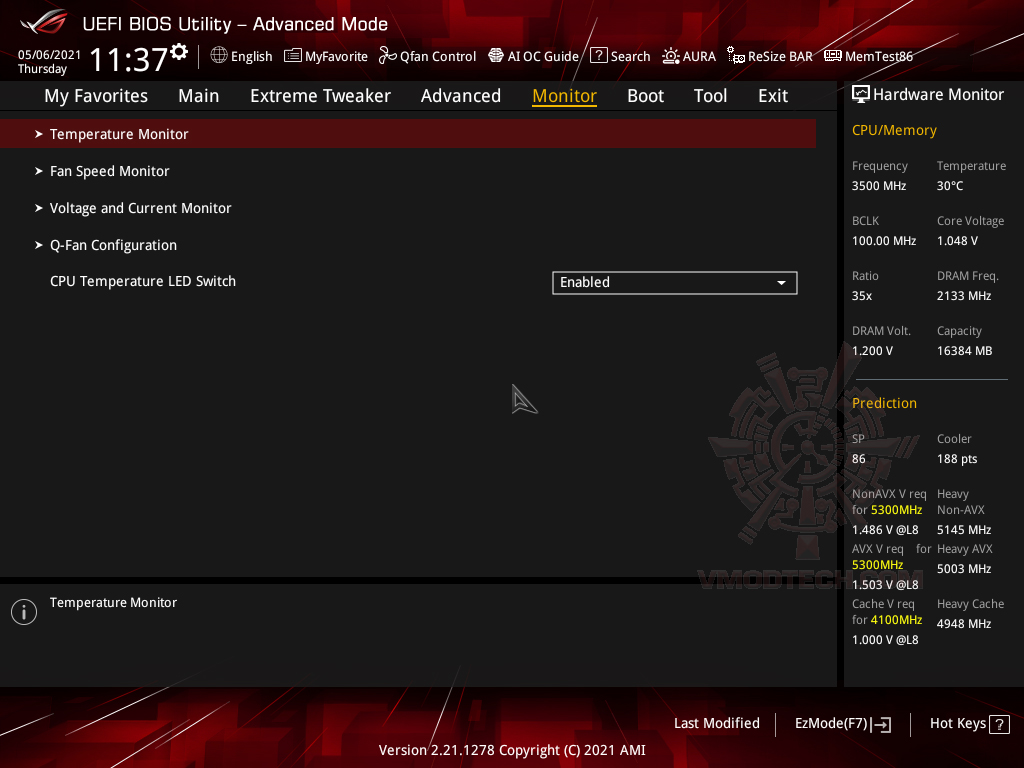Open MyFavorite list icon
Screen dimensions: 1024x768
(293, 56)
